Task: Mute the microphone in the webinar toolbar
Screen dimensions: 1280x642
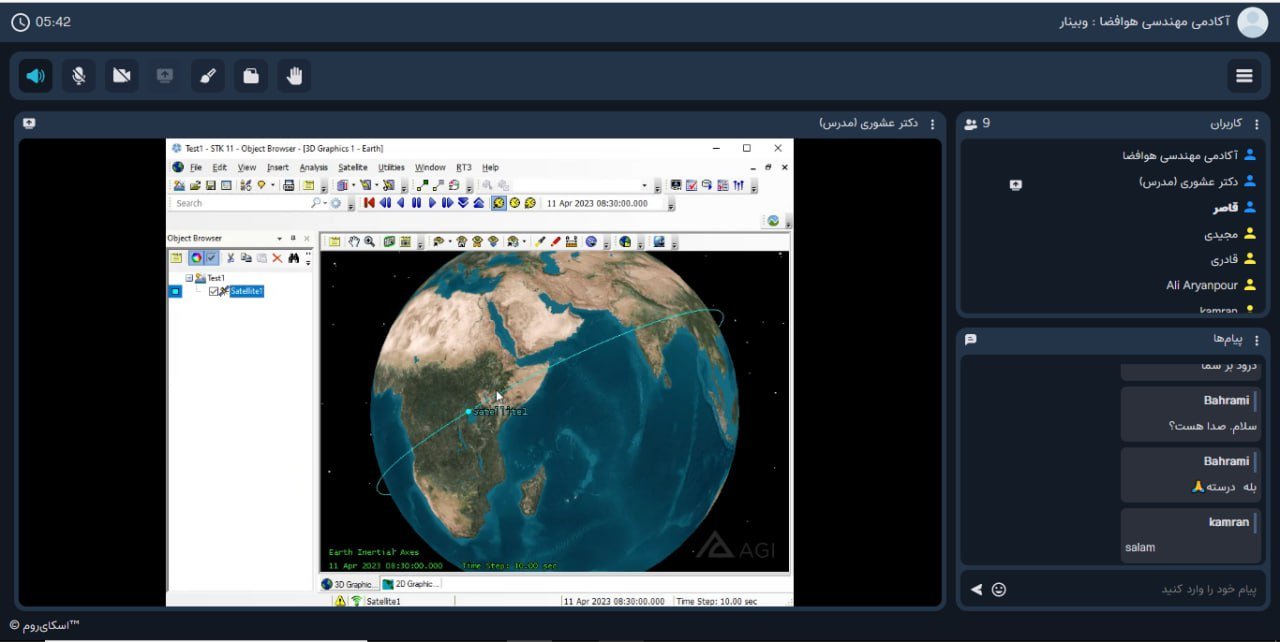Action: tap(78, 75)
